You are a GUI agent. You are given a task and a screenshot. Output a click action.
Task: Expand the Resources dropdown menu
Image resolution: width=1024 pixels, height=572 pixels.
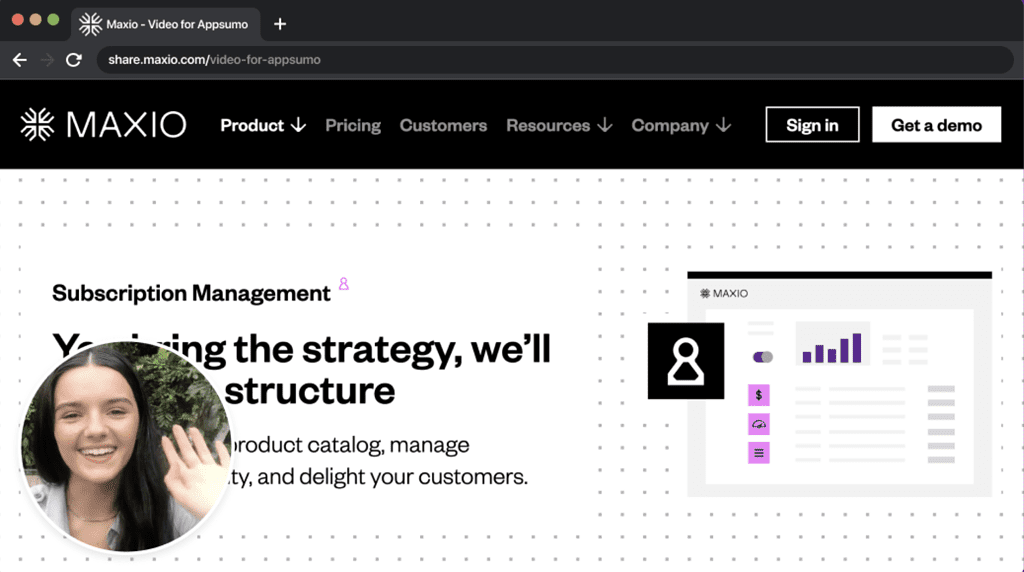[x=559, y=126]
